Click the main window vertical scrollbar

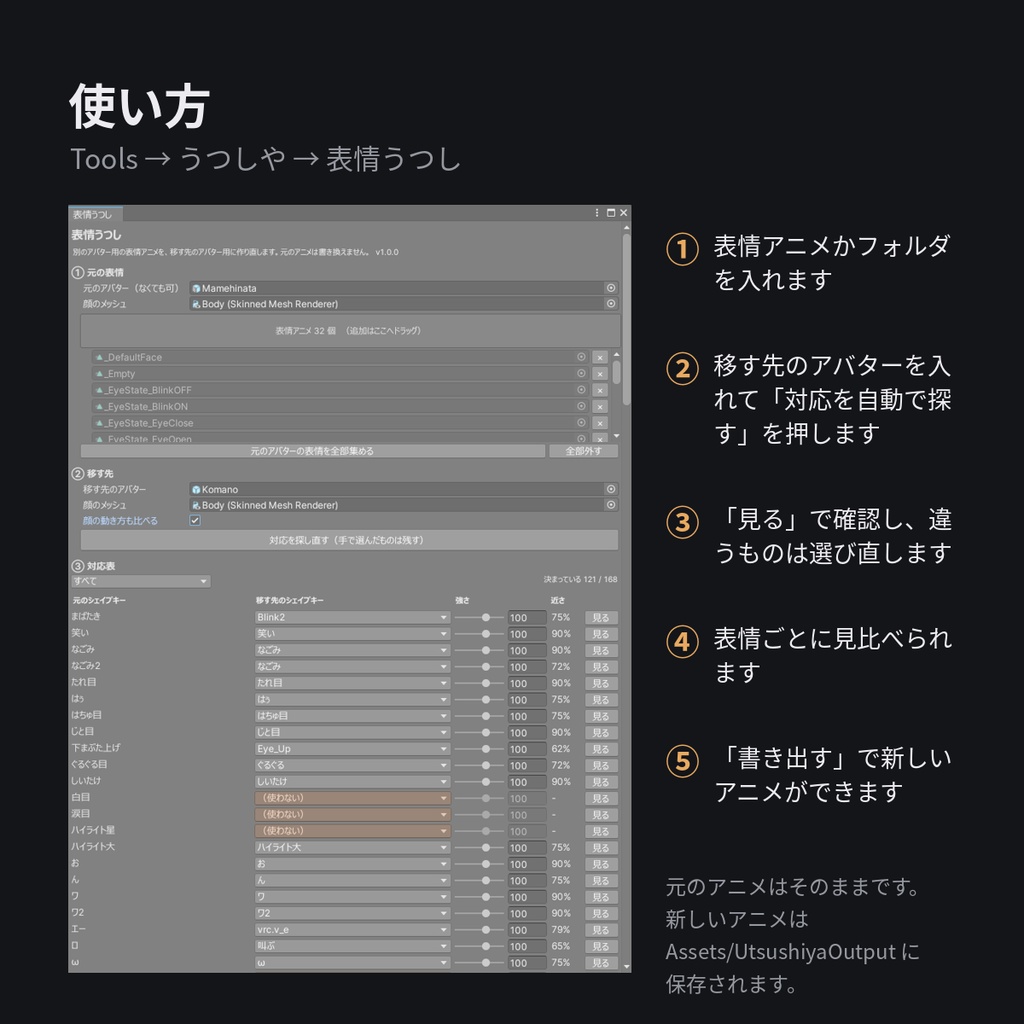626,320
